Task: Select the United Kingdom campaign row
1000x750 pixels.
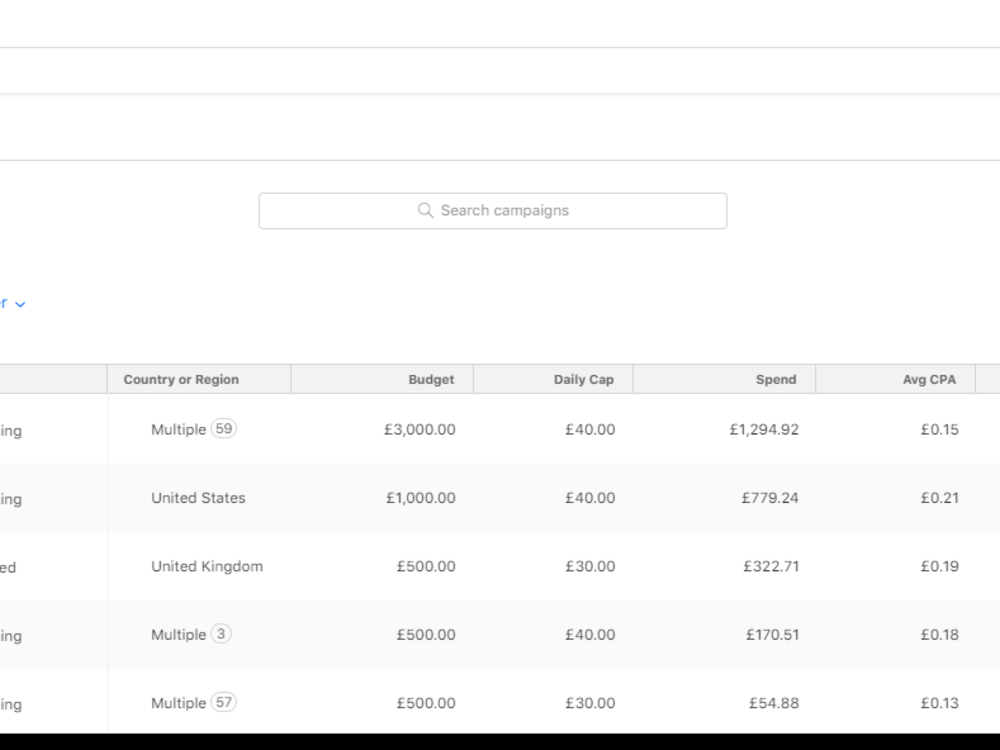Action: click(x=500, y=566)
